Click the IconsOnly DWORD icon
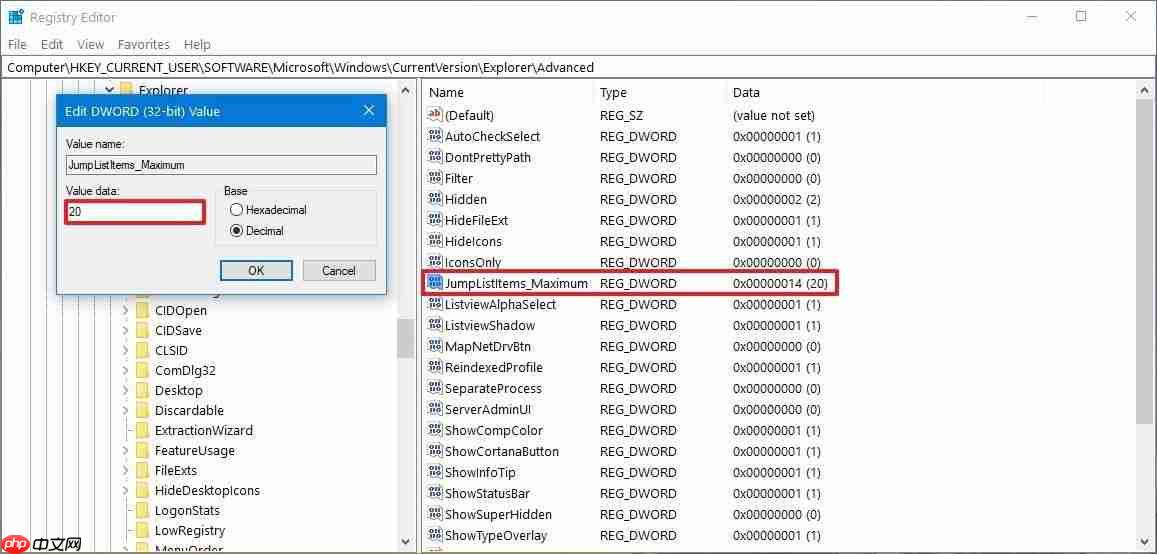The width and height of the screenshot is (1157, 554). click(x=435, y=263)
